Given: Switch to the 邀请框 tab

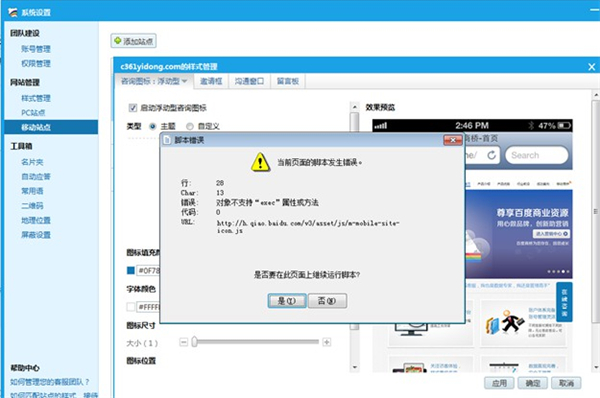Looking at the screenshot, I should point(211,81).
